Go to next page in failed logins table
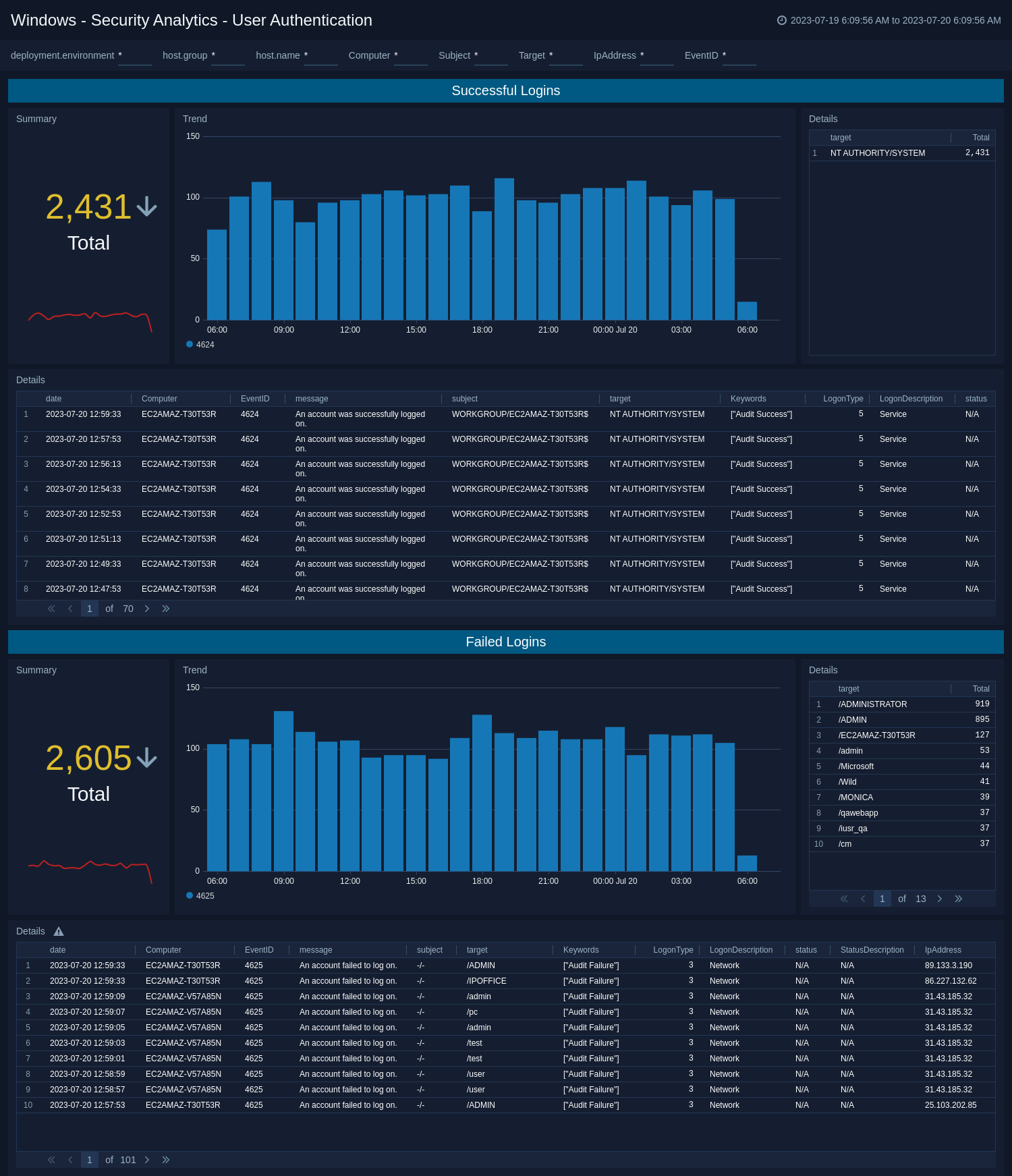 [147, 1160]
